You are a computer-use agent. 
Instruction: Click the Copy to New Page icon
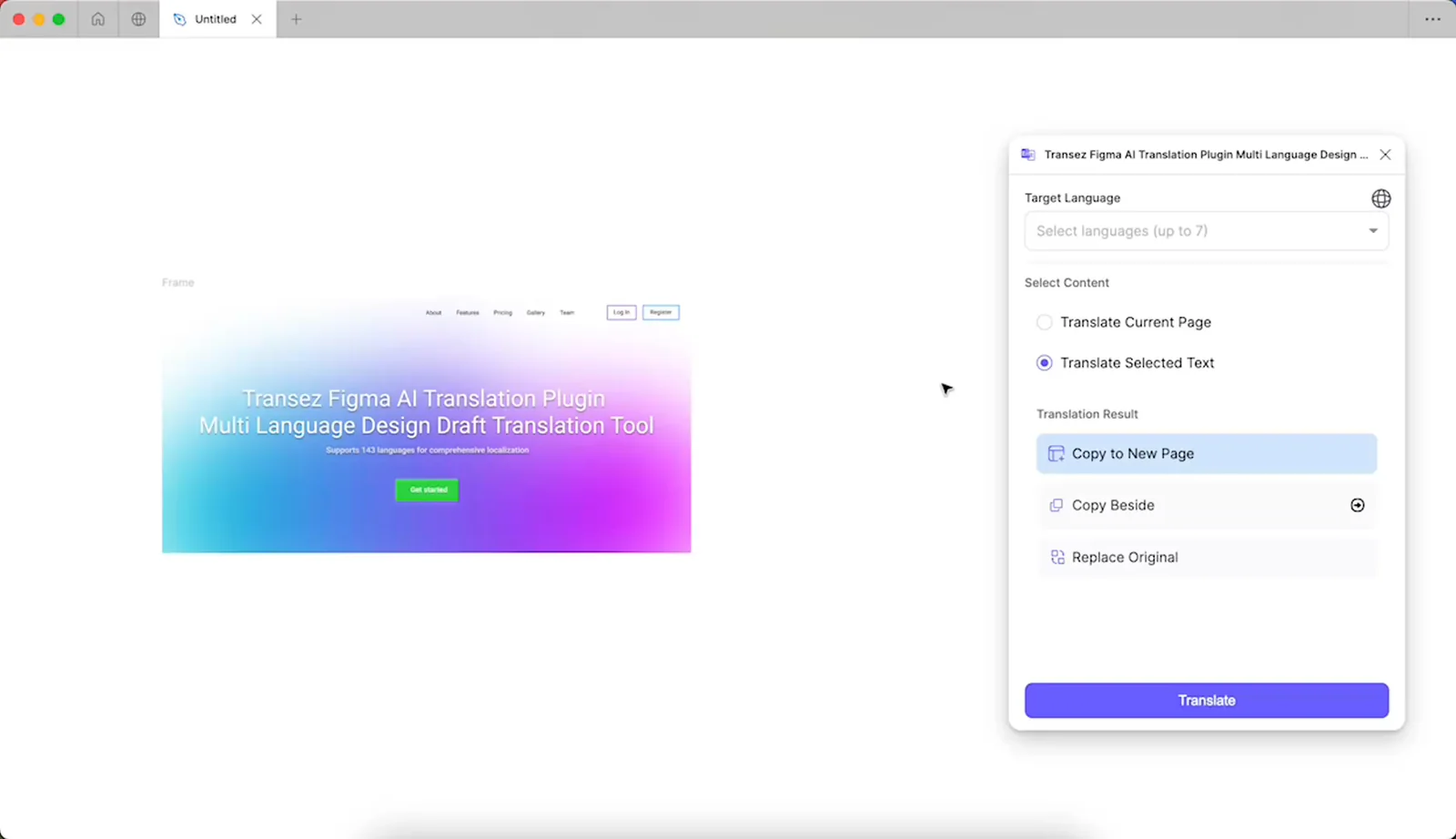[1056, 453]
